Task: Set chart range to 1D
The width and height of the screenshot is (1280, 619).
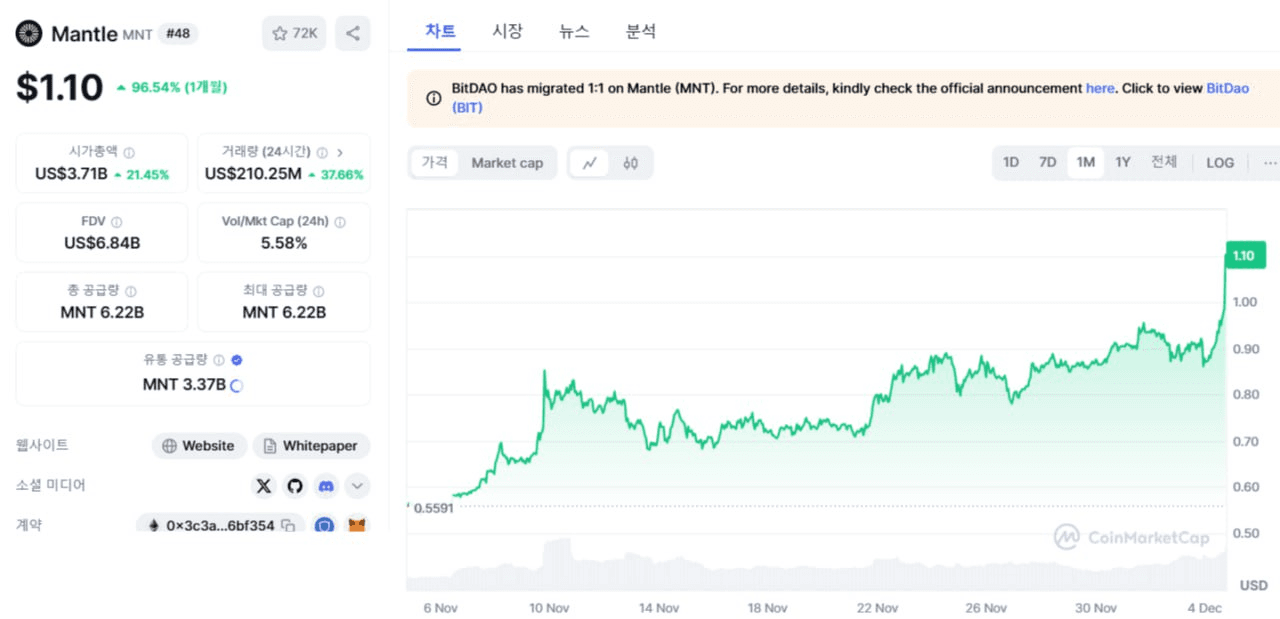Action: click(1011, 162)
